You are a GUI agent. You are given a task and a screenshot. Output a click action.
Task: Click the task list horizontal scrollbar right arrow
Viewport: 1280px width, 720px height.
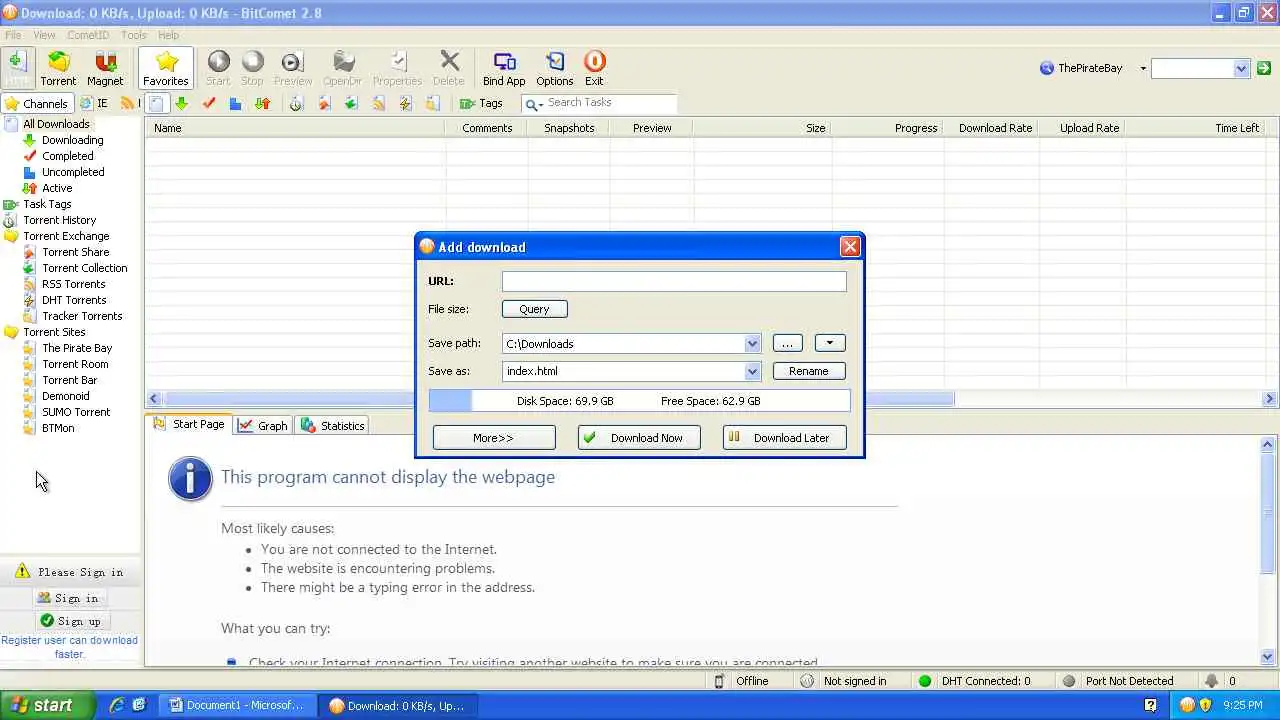coord(1269,399)
